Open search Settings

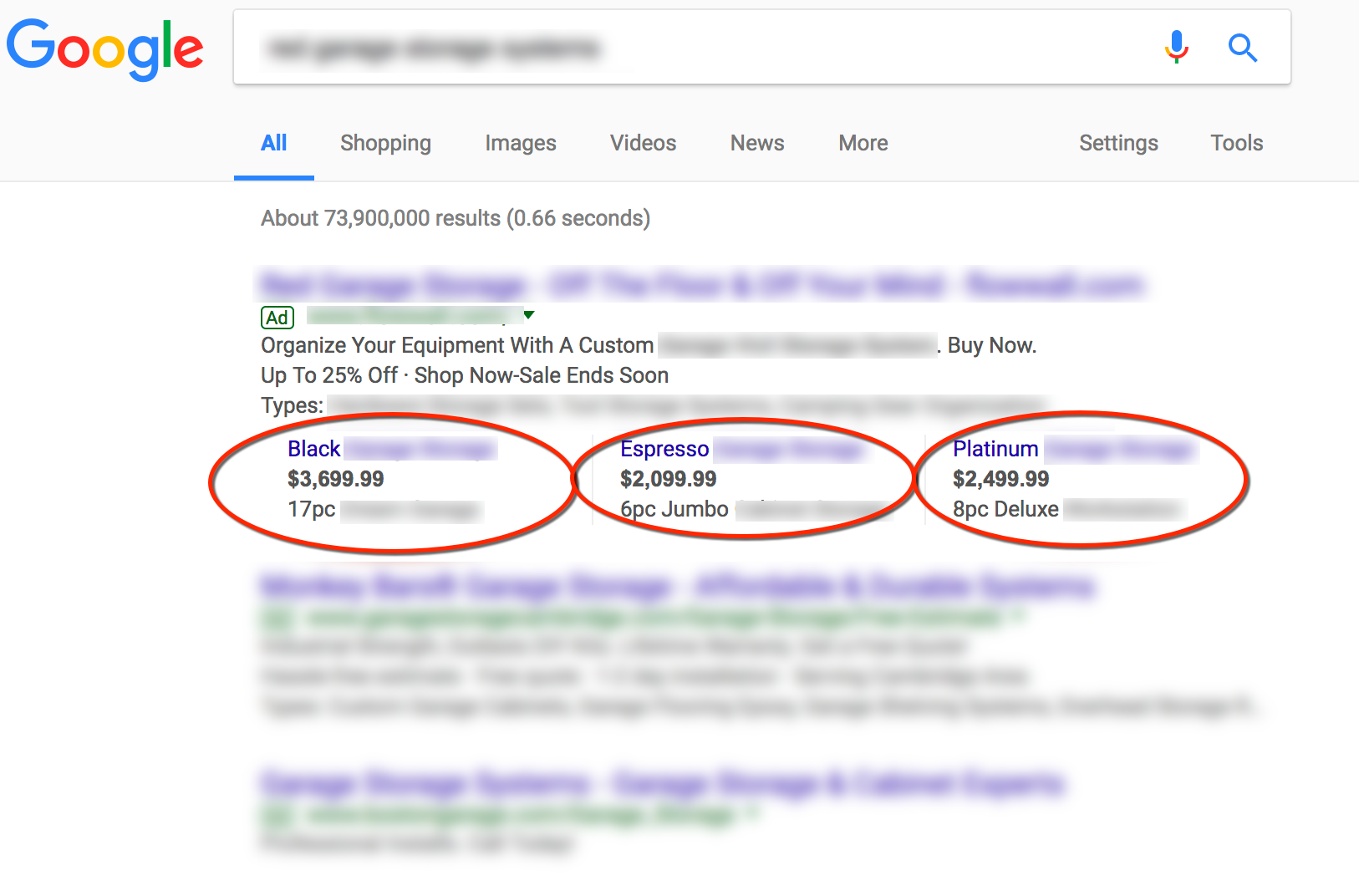point(1117,143)
